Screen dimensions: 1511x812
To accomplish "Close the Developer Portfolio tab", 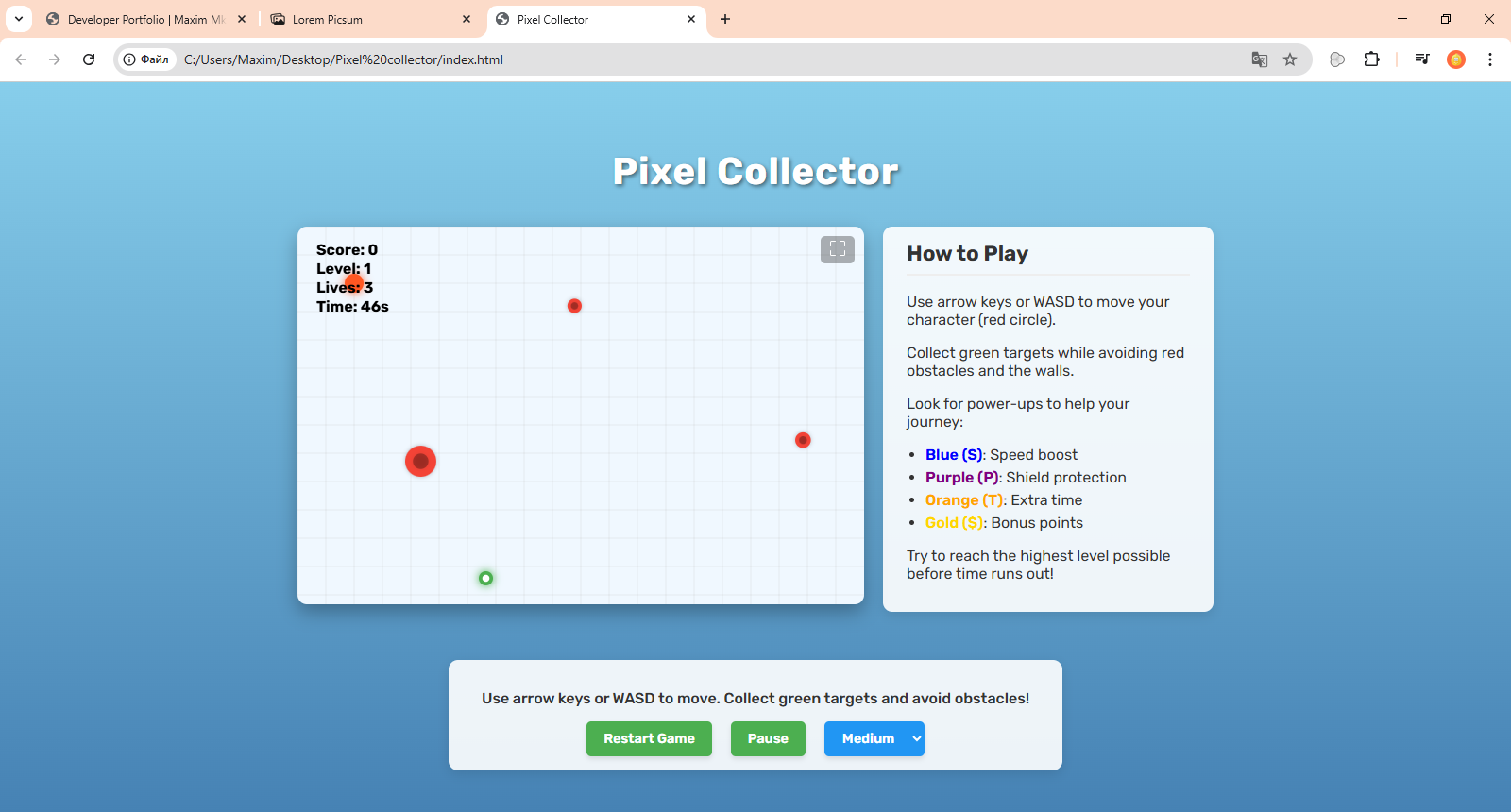I will pyautogui.click(x=242, y=19).
